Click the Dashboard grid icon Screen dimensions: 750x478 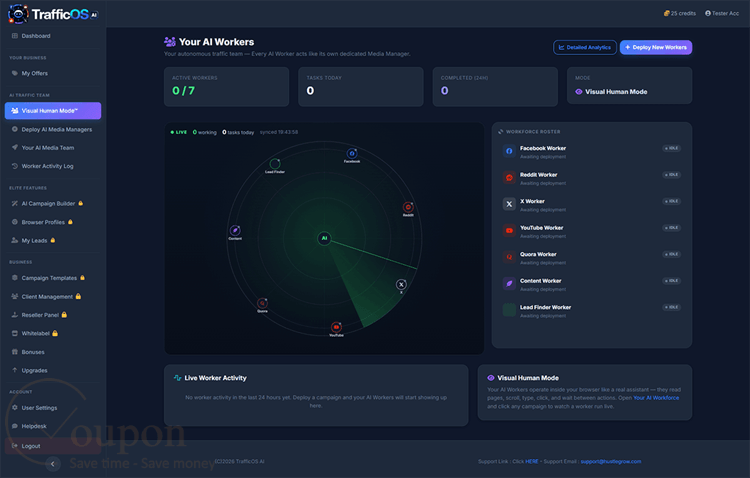(x=15, y=36)
